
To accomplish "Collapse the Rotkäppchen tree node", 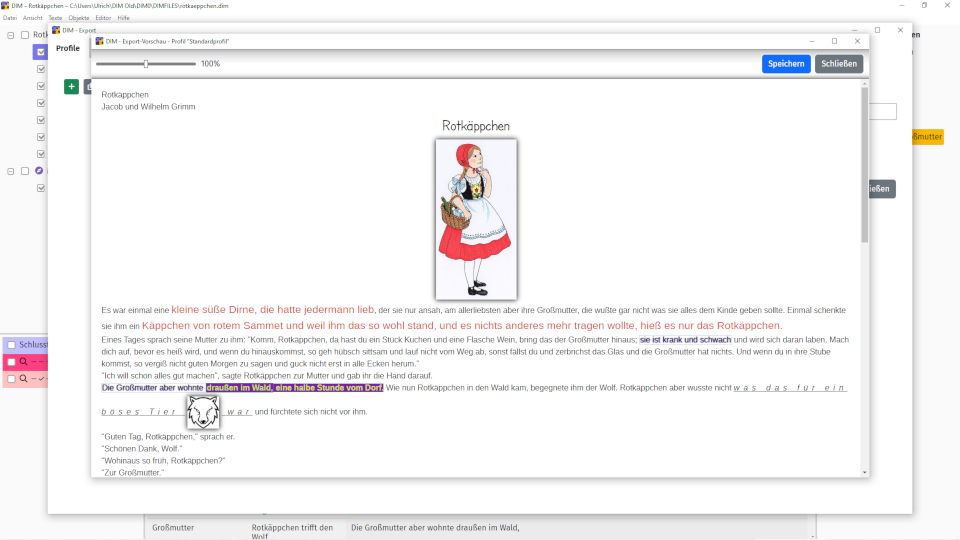I will [x=11, y=35].
